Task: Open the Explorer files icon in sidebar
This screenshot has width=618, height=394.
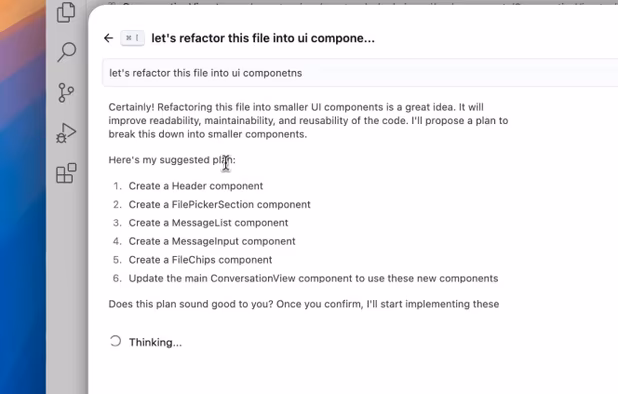Action: (66, 12)
